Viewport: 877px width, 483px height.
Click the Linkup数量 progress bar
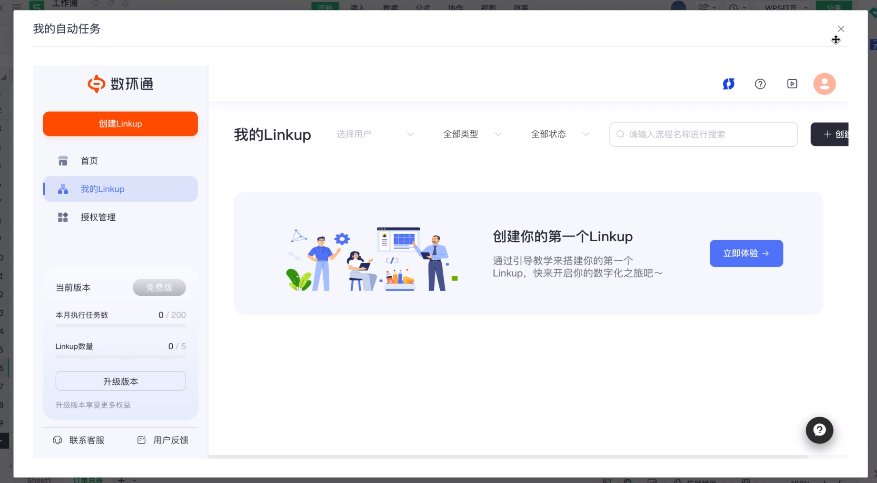click(120, 357)
